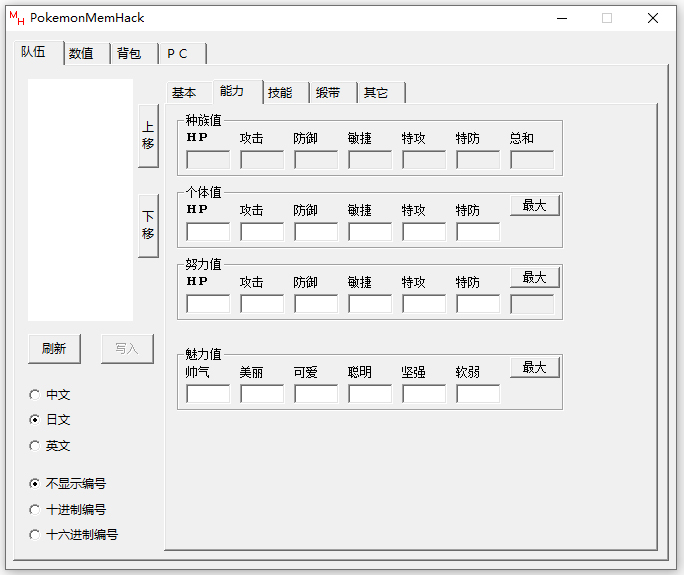This screenshot has width=684, height=575.
Task: Click the 种族值 敏捷 field
Action: 370,160
